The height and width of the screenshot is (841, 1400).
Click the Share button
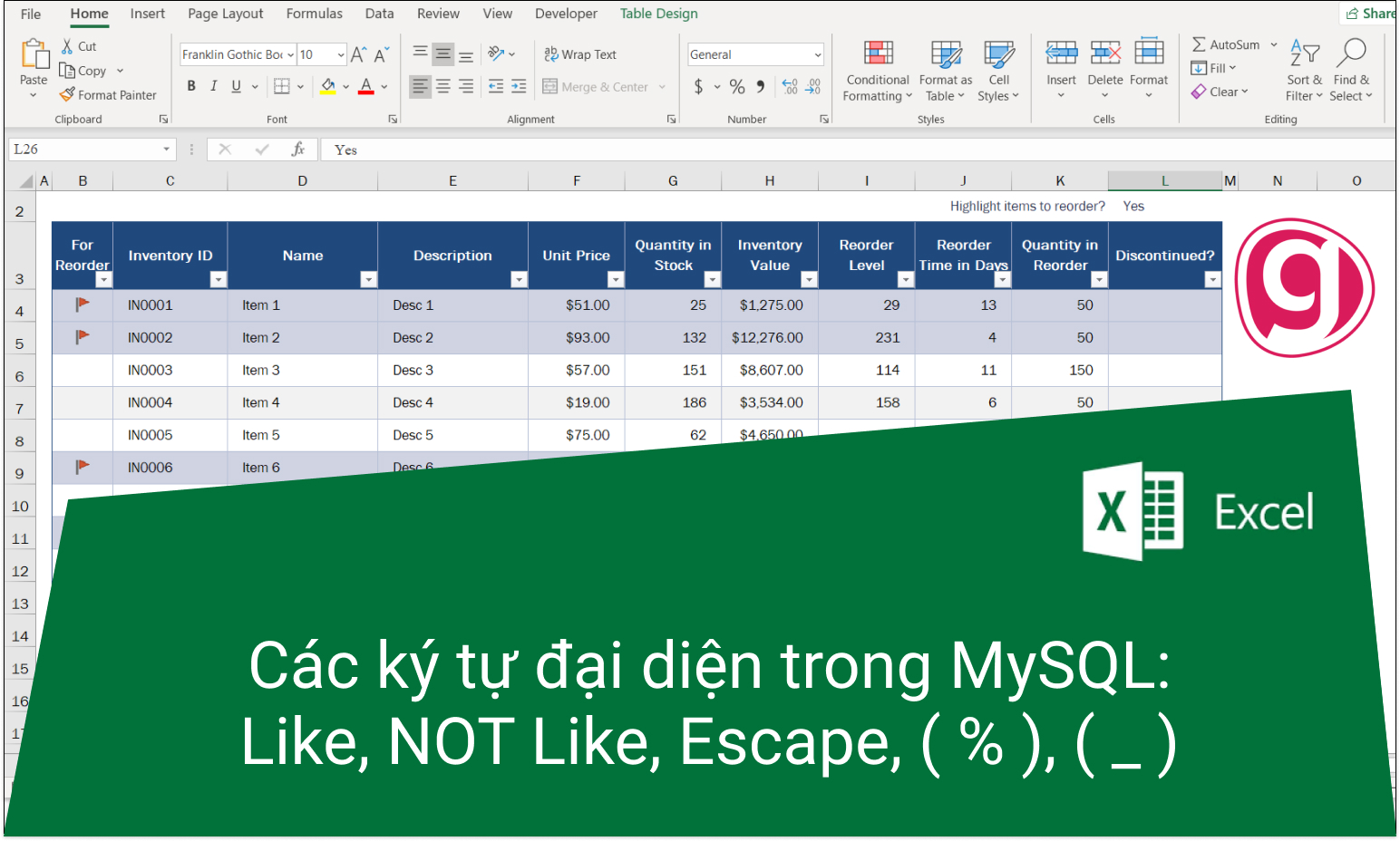[1372, 13]
